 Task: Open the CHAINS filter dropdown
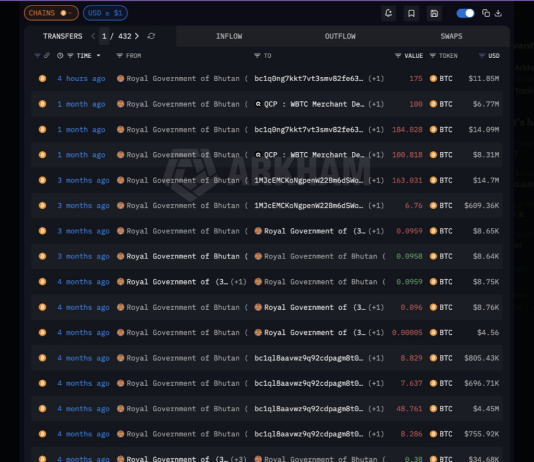tap(51, 13)
